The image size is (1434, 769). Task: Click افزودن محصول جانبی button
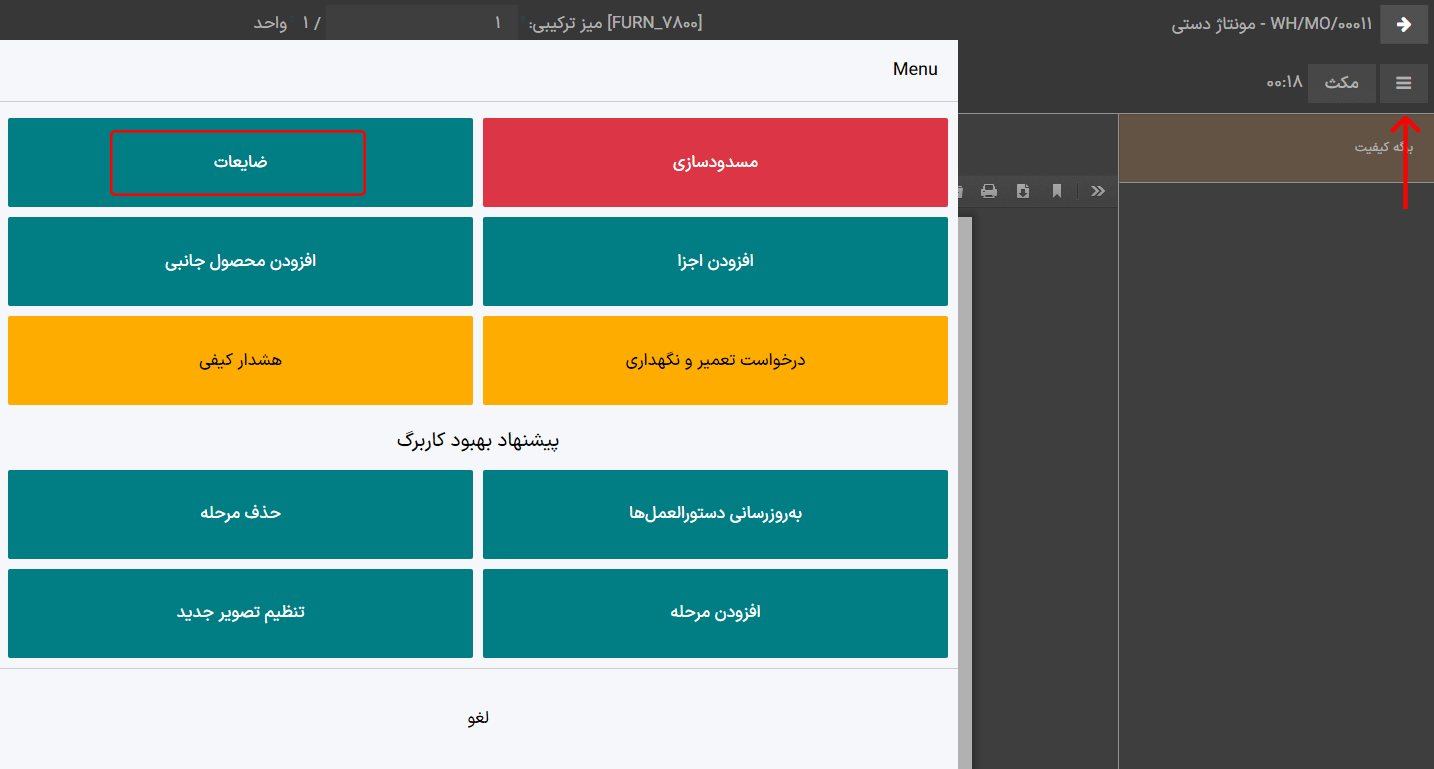(x=240, y=261)
